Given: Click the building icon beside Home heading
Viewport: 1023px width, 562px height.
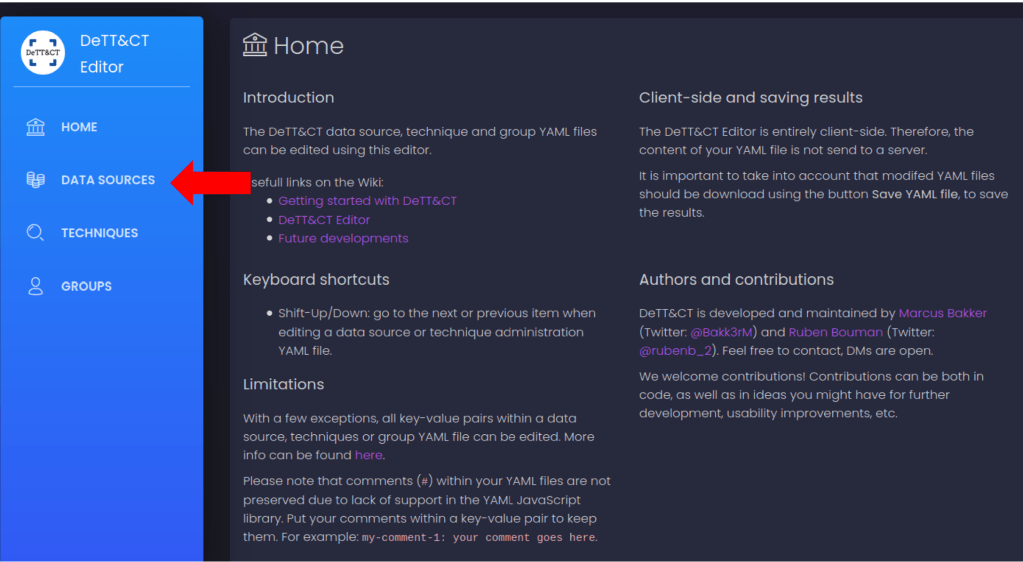Looking at the screenshot, I should pos(255,45).
